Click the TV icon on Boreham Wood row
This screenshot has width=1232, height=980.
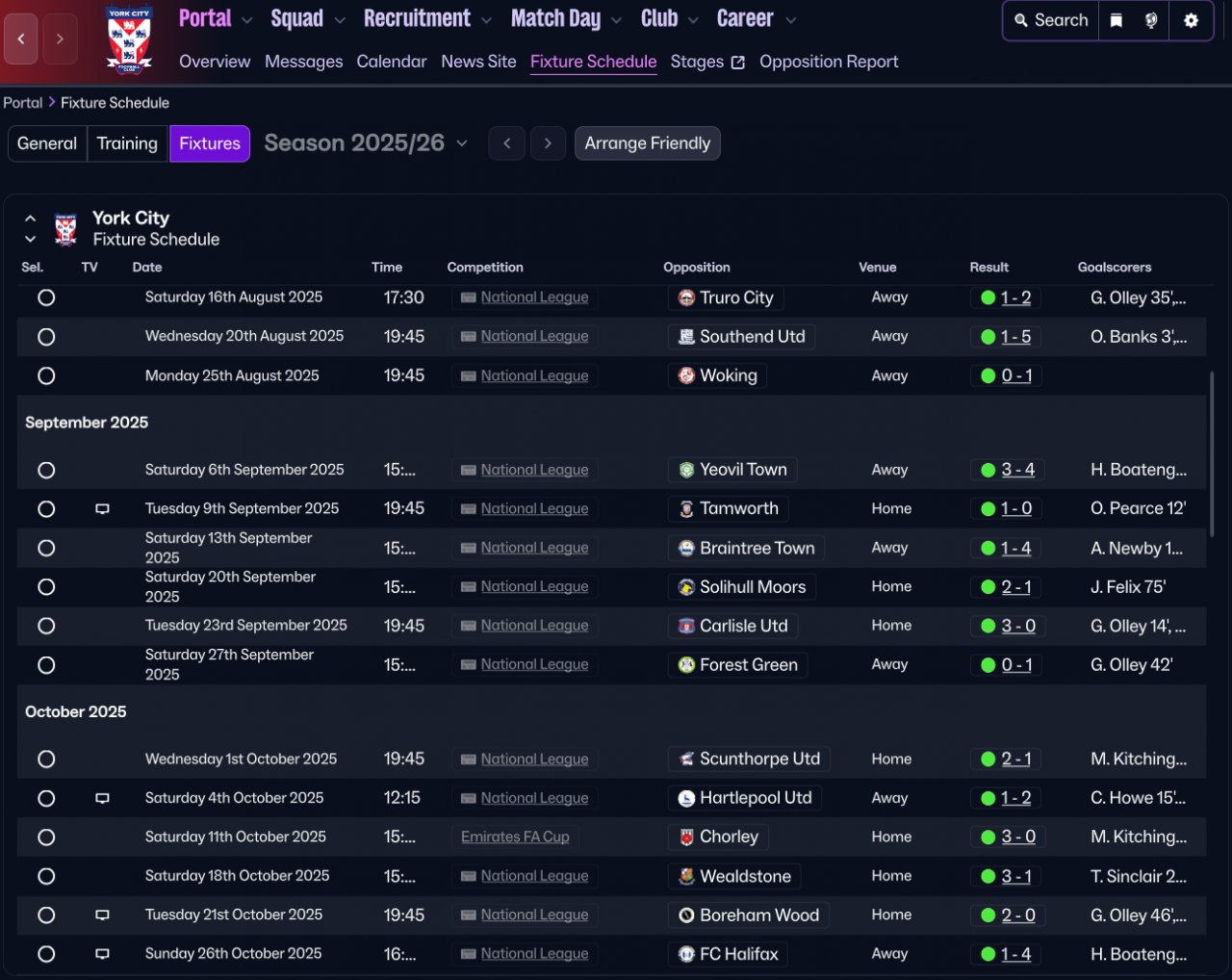coord(102,916)
